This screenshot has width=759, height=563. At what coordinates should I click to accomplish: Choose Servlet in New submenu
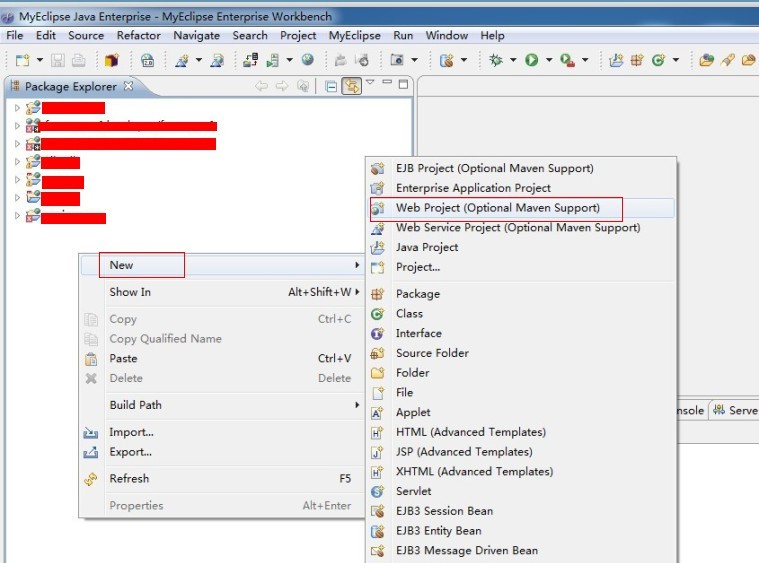click(x=521, y=491)
